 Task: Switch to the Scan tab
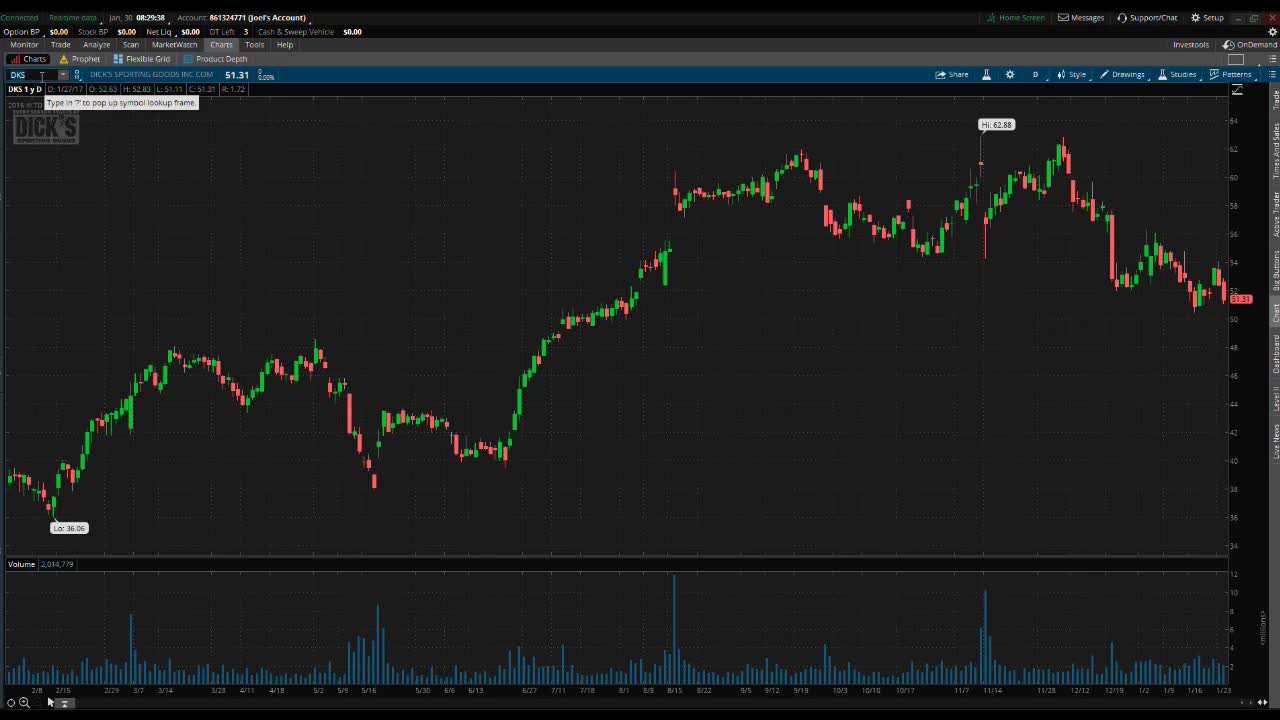pos(131,45)
